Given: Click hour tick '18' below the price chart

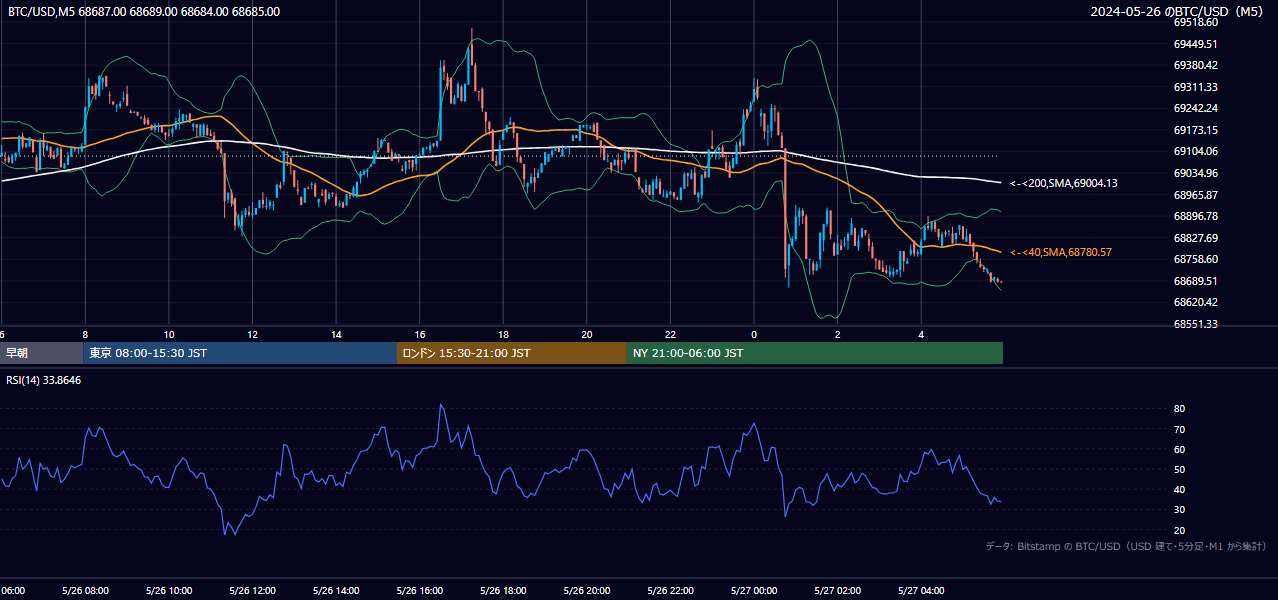Looking at the screenshot, I should tap(503, 334).
